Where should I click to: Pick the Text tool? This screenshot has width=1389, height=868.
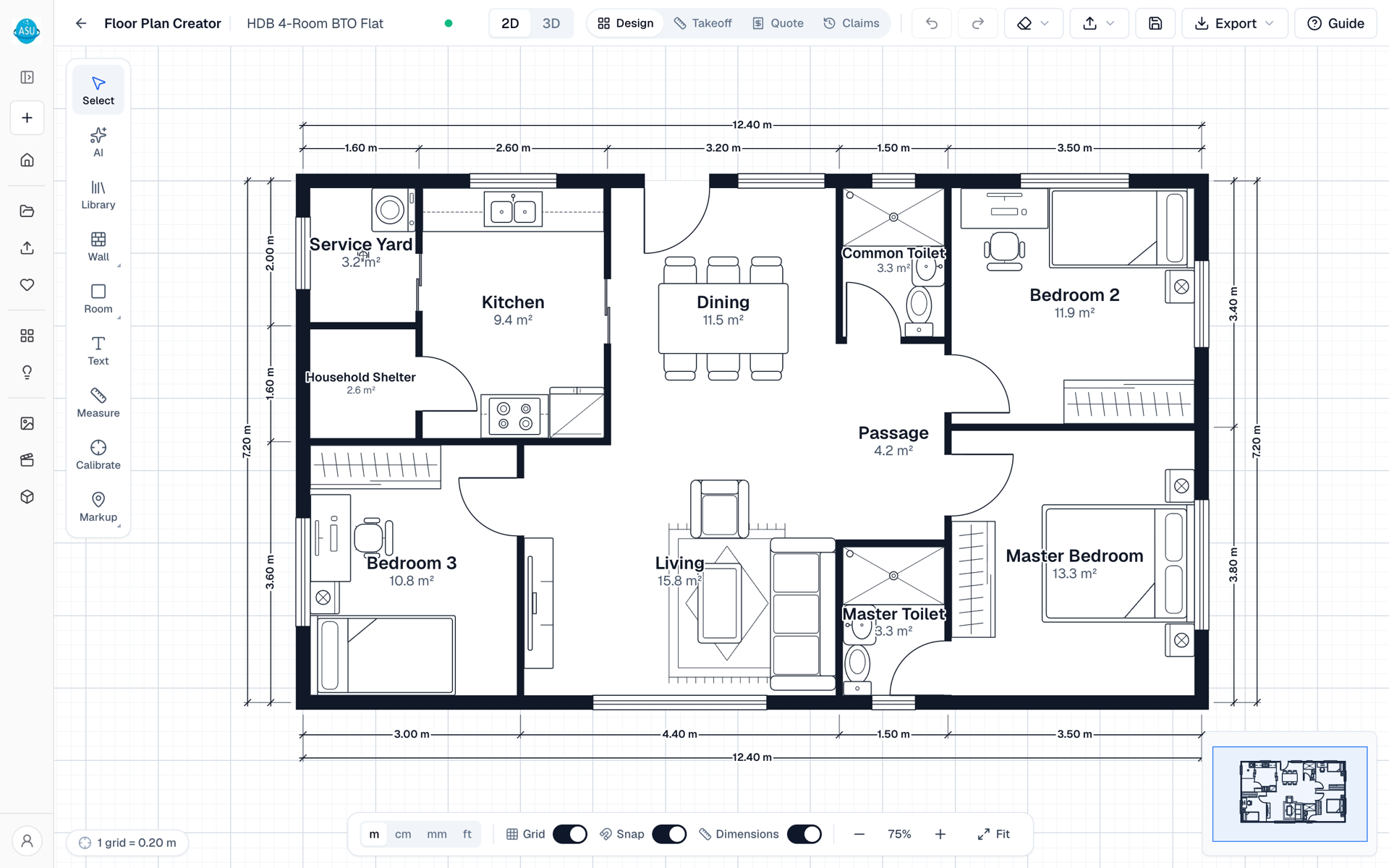(x=98, y=351)
